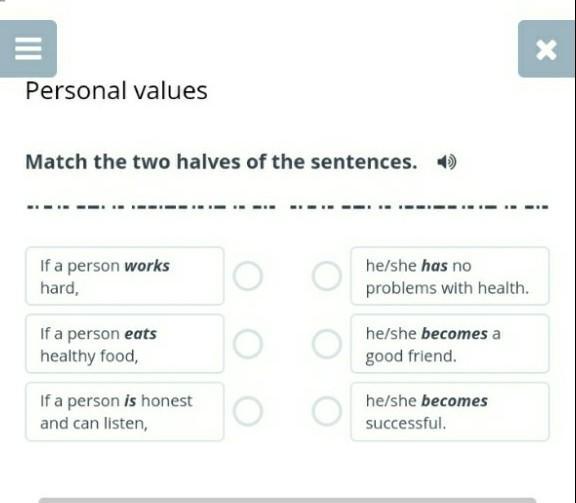Click the "becomes a good friend" card
The height and width of the screenshot is (503, 576).
click(x=450, y=344)
